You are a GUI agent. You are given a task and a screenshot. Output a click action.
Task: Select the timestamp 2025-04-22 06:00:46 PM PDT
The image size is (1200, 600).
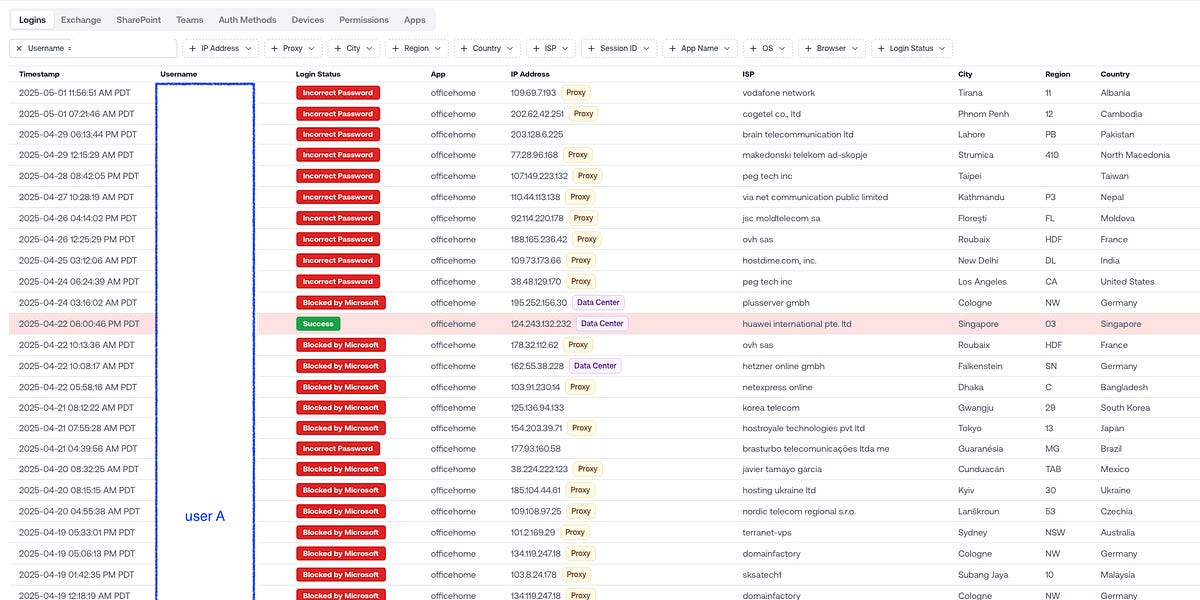79,324
